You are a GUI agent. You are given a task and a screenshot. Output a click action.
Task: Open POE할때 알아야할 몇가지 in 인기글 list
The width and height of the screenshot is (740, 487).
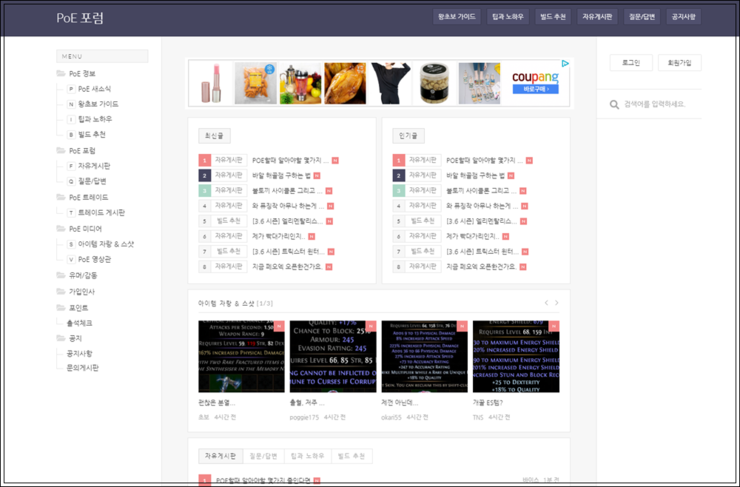click(484, 160)
